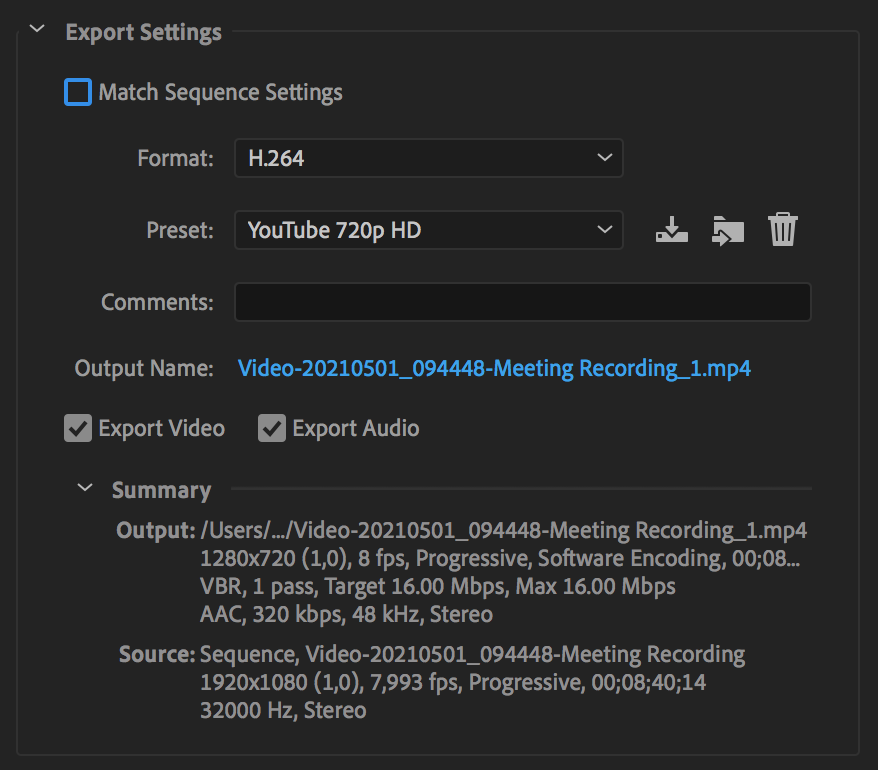This screenshot has width=878, height=770.
Task: Click the 1280x720 output resolution line
Action: click(500, 557)
